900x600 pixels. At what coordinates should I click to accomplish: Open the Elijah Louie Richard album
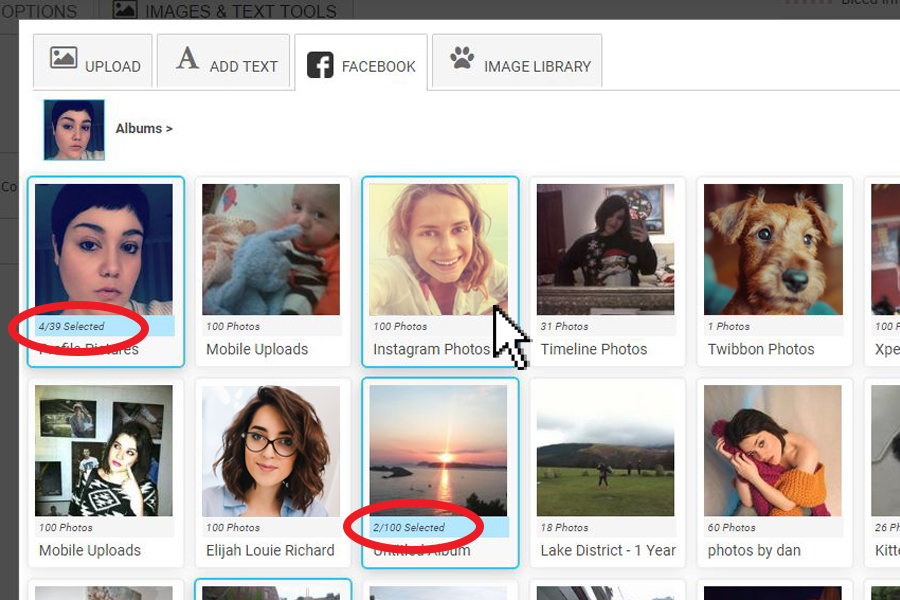[x=271, y=451]
